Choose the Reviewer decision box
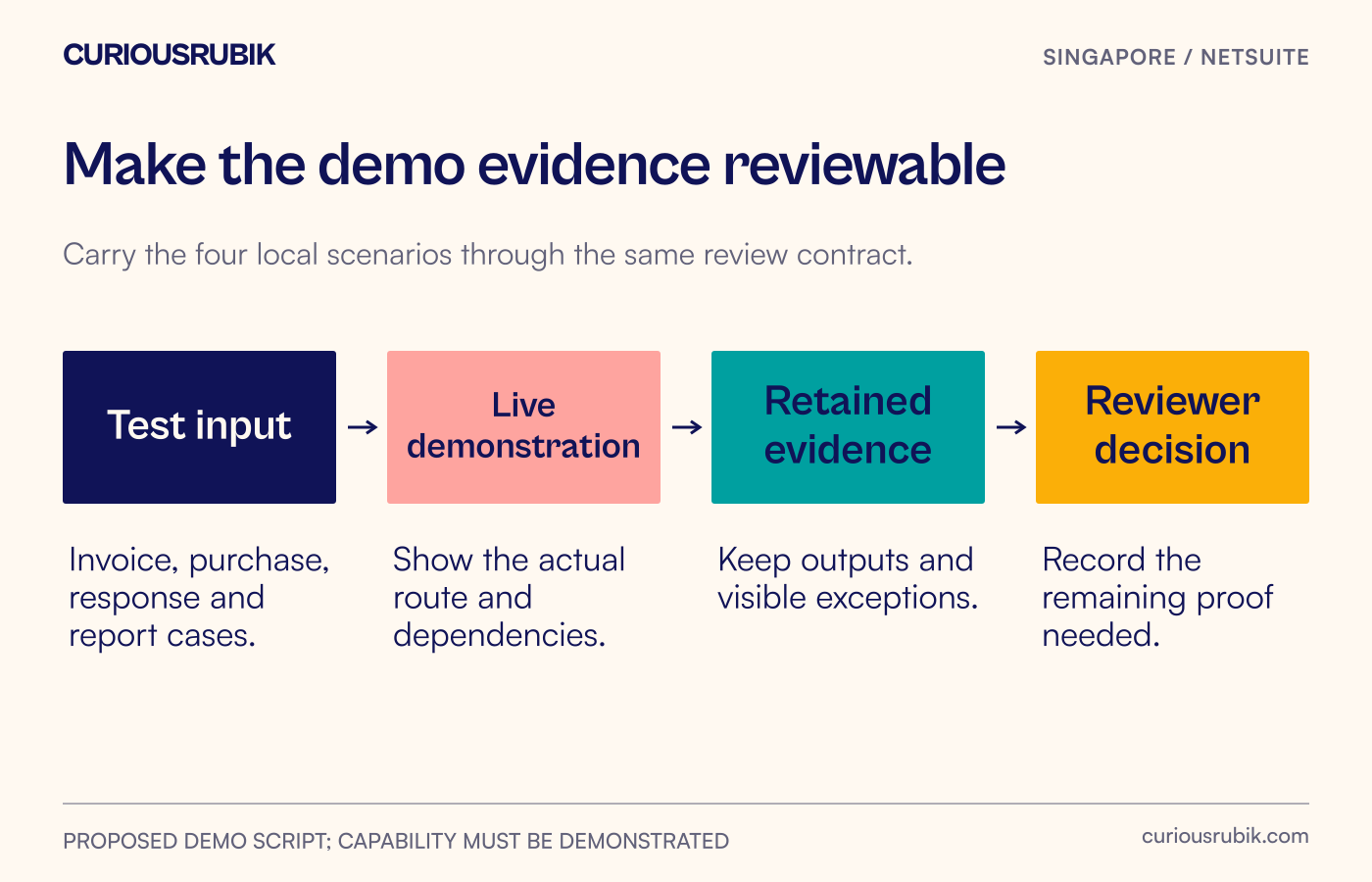Viewport: 1372px width, 882px height. tap(1172, 427)
